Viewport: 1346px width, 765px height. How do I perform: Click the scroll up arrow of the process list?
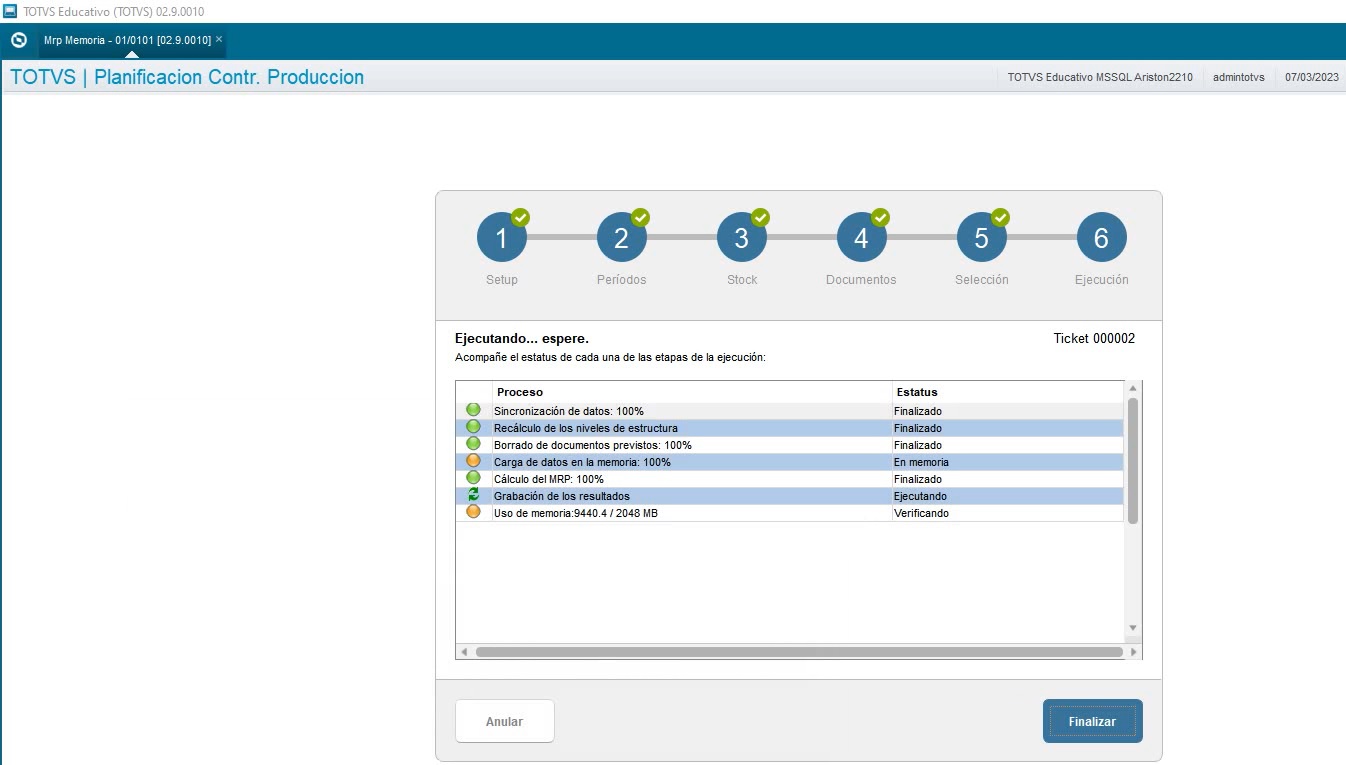[1133, 388]
